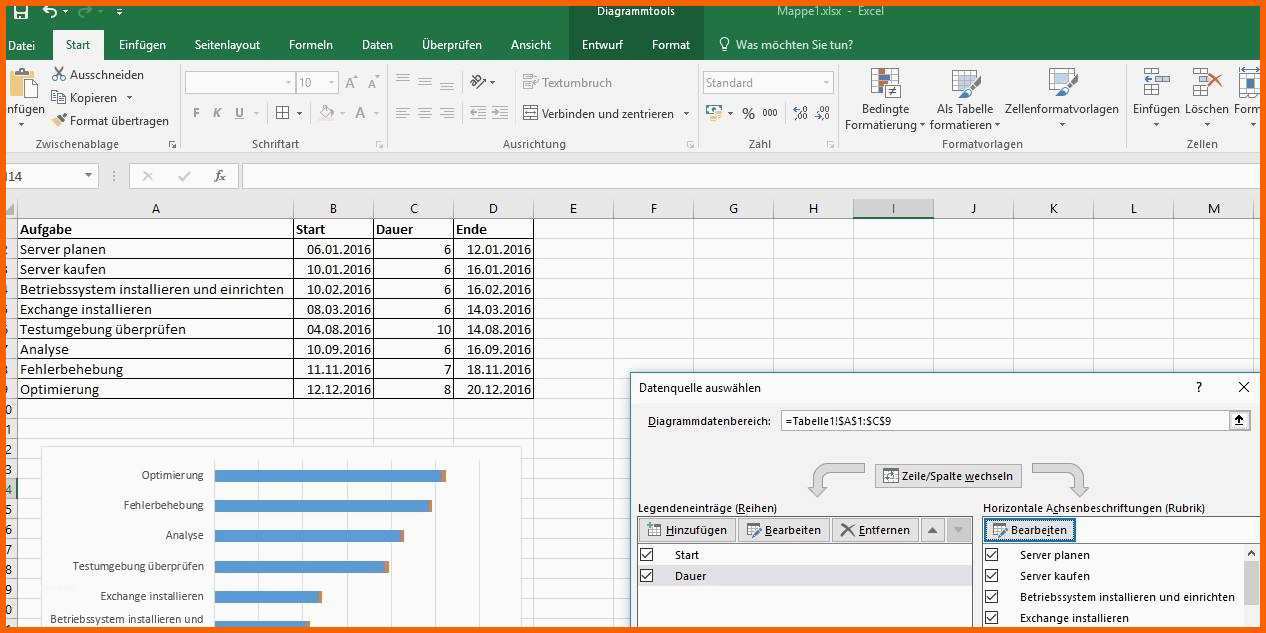
Task: Cut selection with the Ausschneiden scissors
Action: coord(98,75)
